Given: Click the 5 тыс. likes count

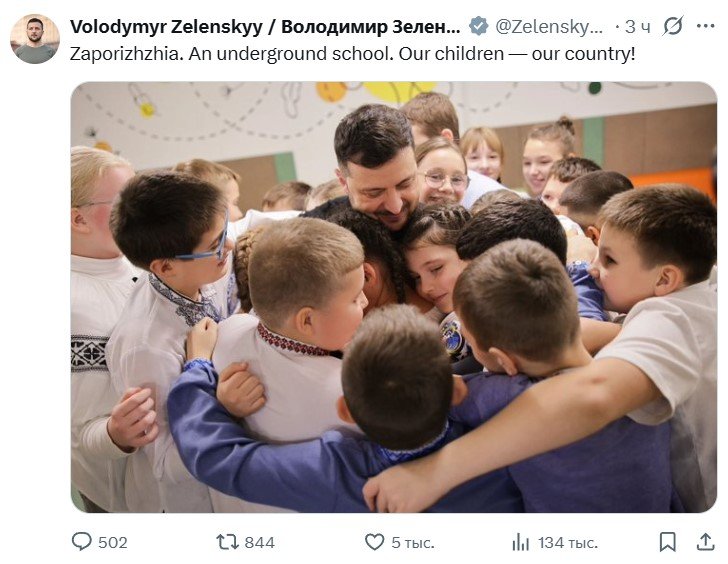Looking at the screenshot, I should [x=413, y=542].
